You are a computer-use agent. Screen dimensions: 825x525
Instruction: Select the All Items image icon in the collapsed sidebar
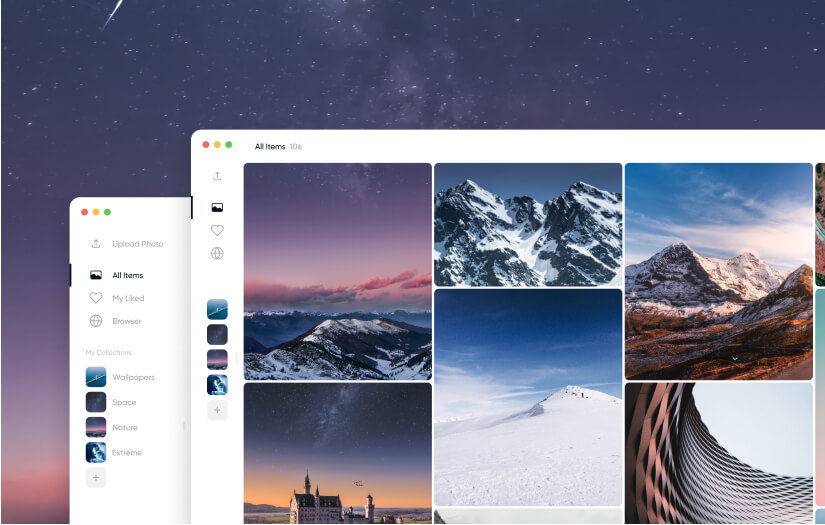point(217,208)
